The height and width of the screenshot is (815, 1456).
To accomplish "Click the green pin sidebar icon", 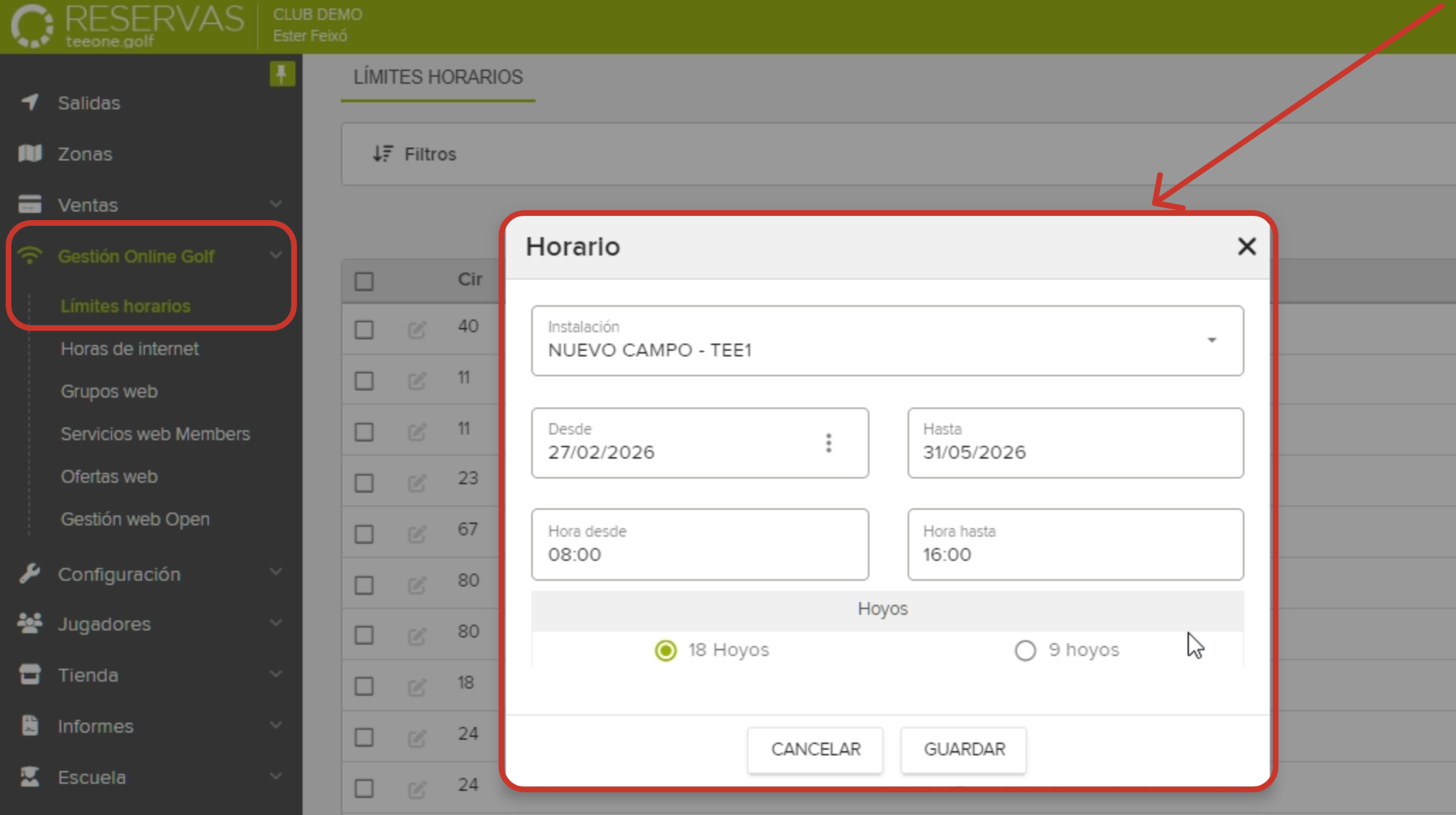I will [282, 74].
